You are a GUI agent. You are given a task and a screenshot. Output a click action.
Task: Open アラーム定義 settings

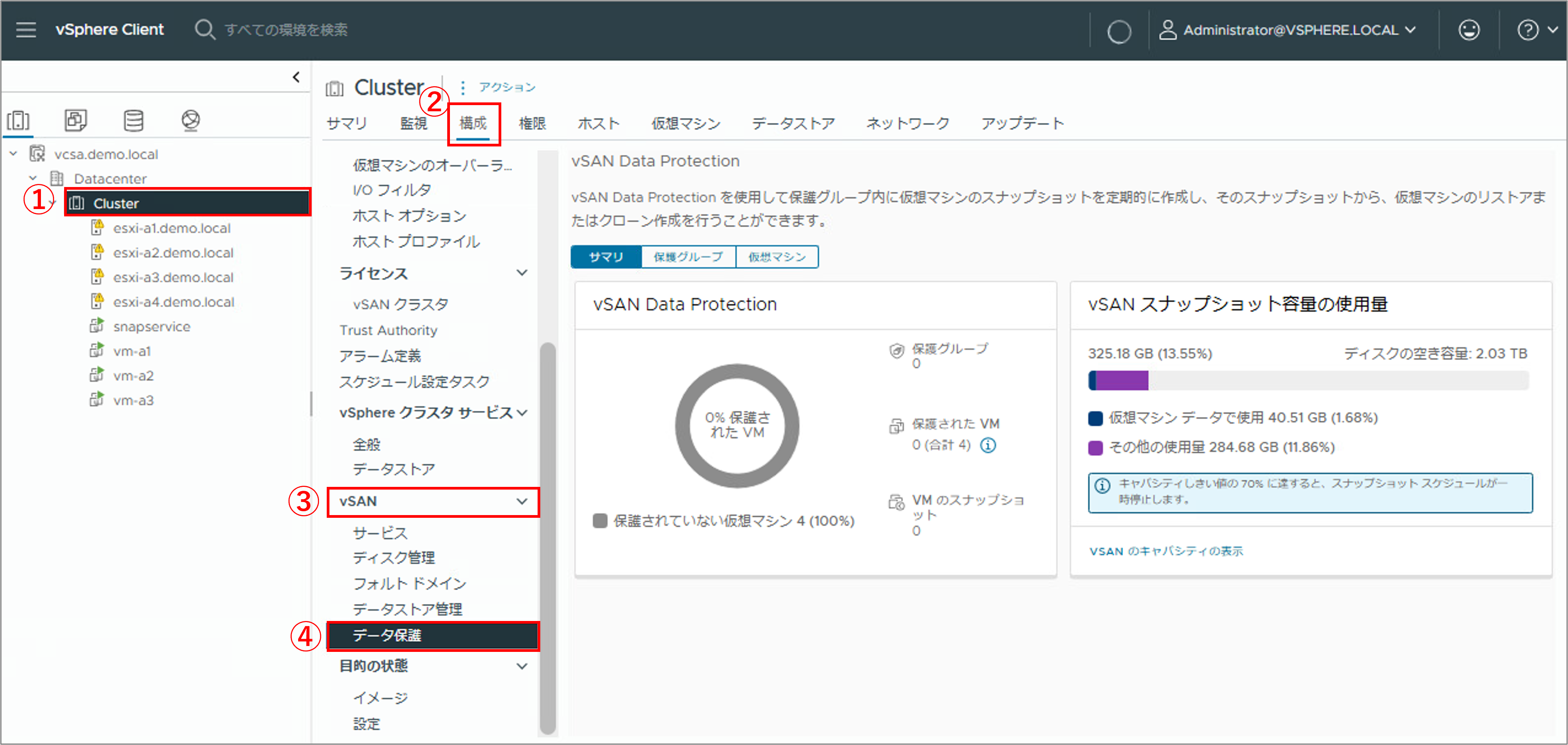tap(380, 356)
